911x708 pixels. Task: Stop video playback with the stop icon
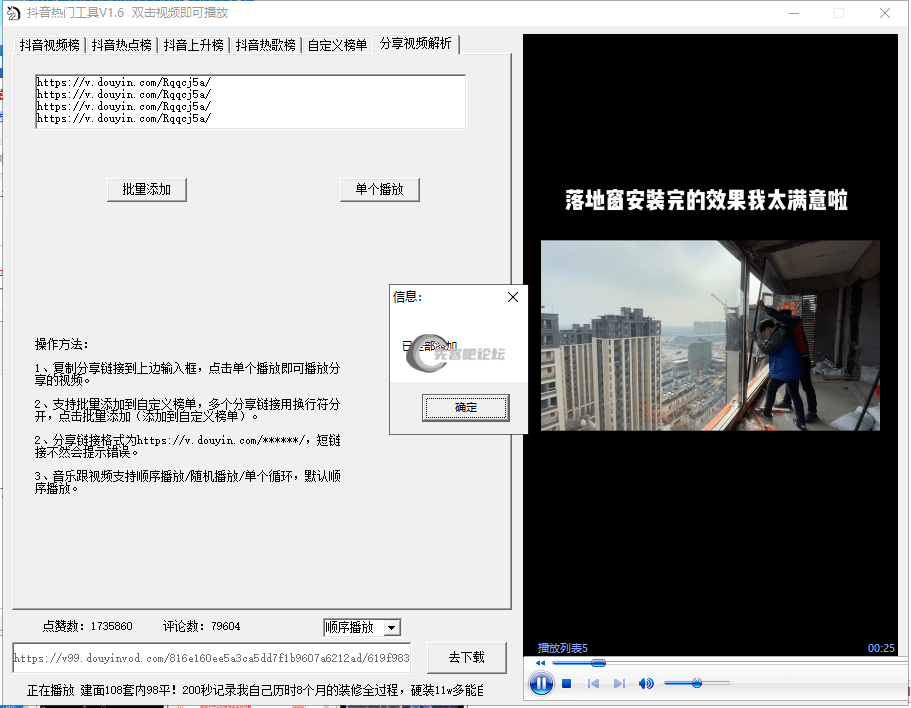[x=566, y=684]
